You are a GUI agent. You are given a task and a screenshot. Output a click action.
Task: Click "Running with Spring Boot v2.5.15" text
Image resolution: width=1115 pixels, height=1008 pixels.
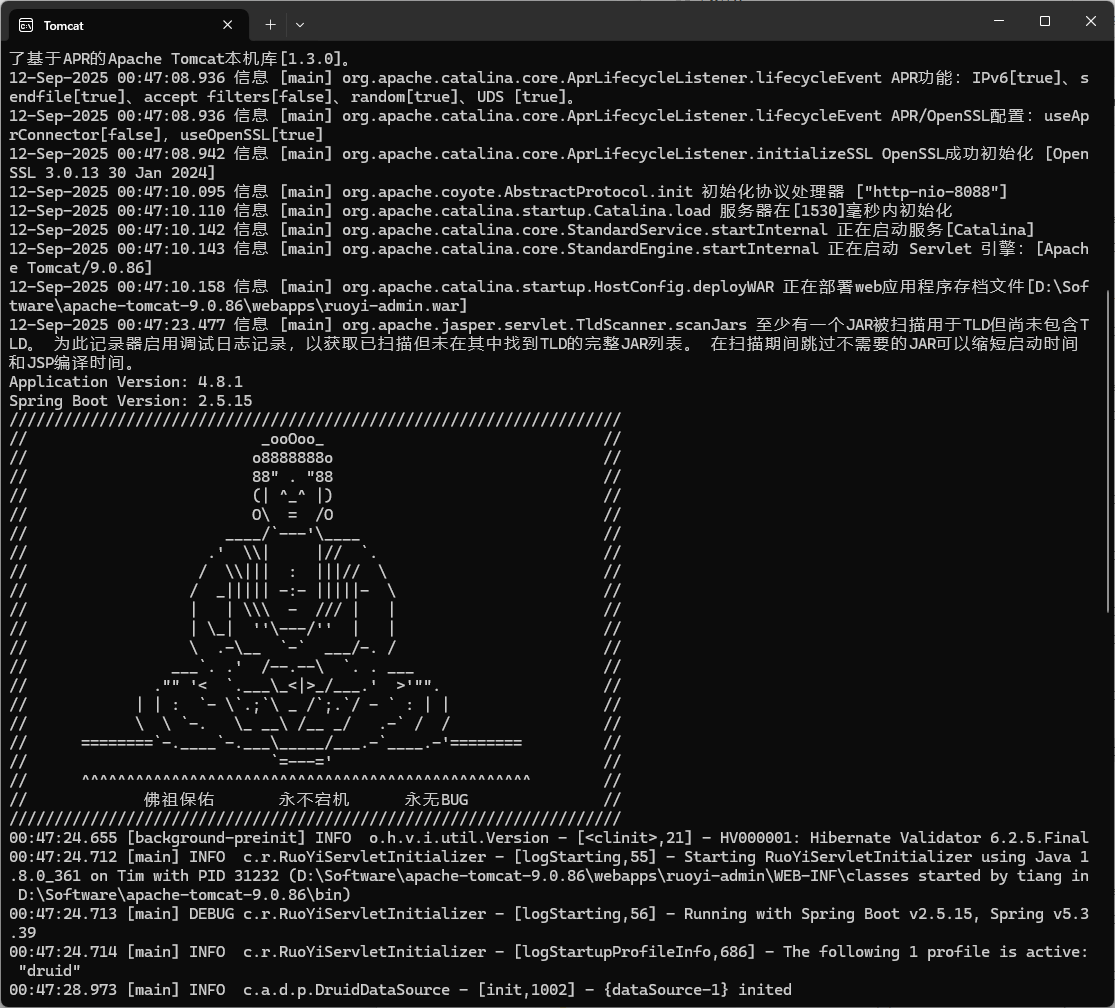click(x=828, y=914)
